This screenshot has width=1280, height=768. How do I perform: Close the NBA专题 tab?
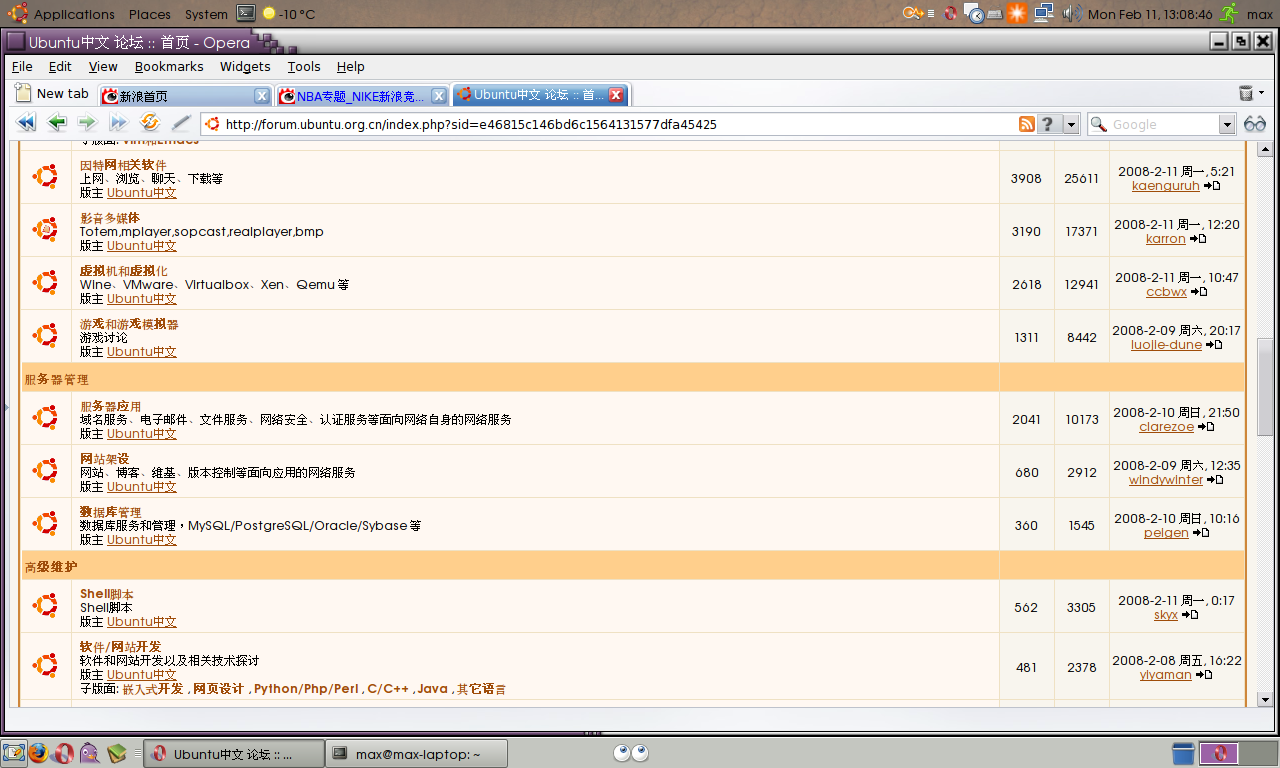(x=438, y=96)
